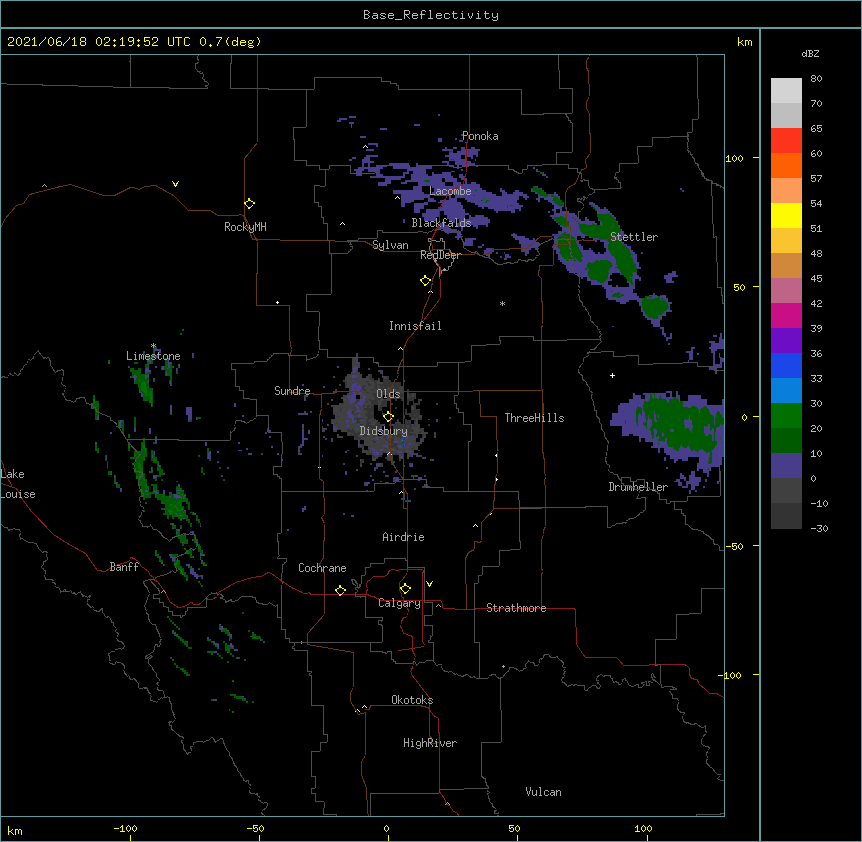The image size is (862, 842).
Task: Click the Blackfalds city label
Action: [441, 223]
